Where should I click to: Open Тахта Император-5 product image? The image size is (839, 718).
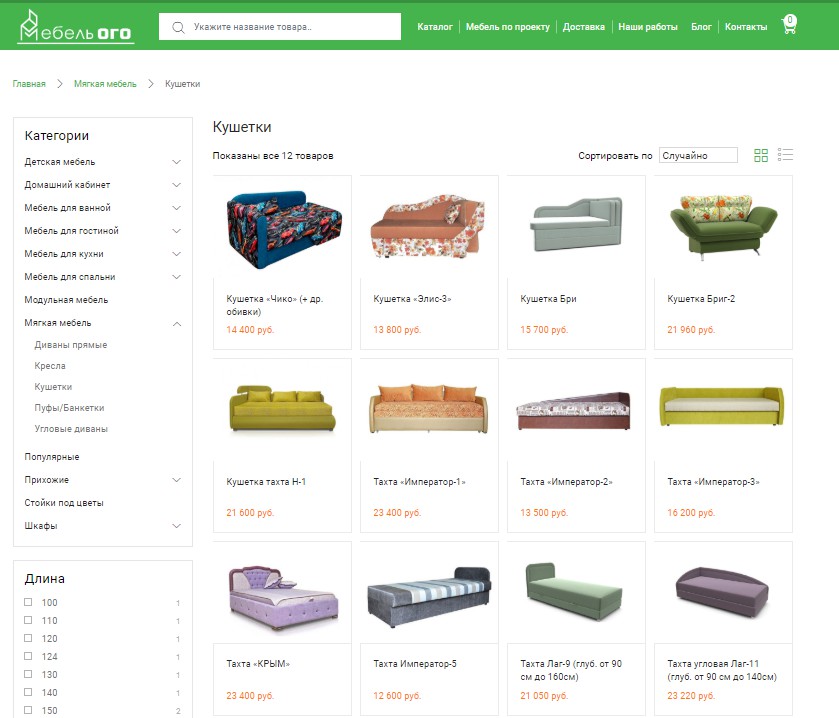coord(429,597)
